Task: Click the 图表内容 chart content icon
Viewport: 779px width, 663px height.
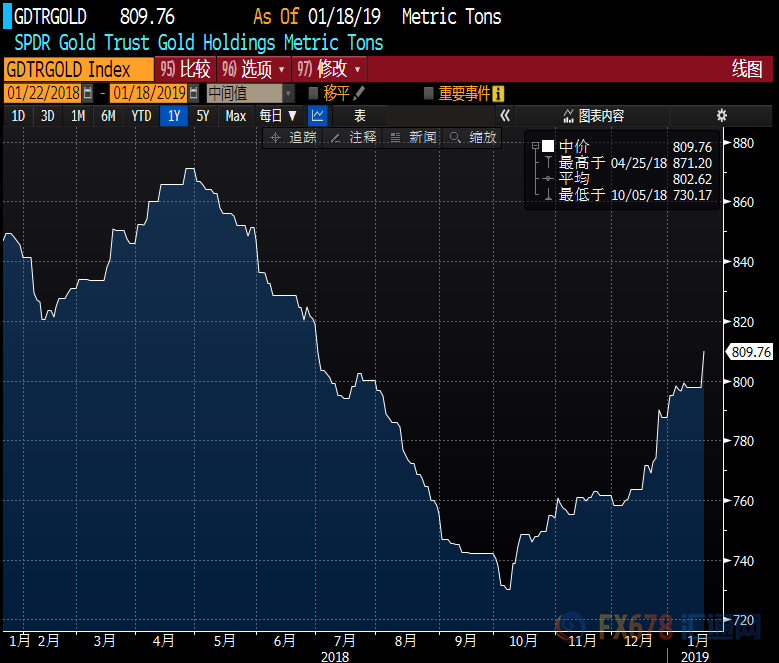Action: pos(568,116)
